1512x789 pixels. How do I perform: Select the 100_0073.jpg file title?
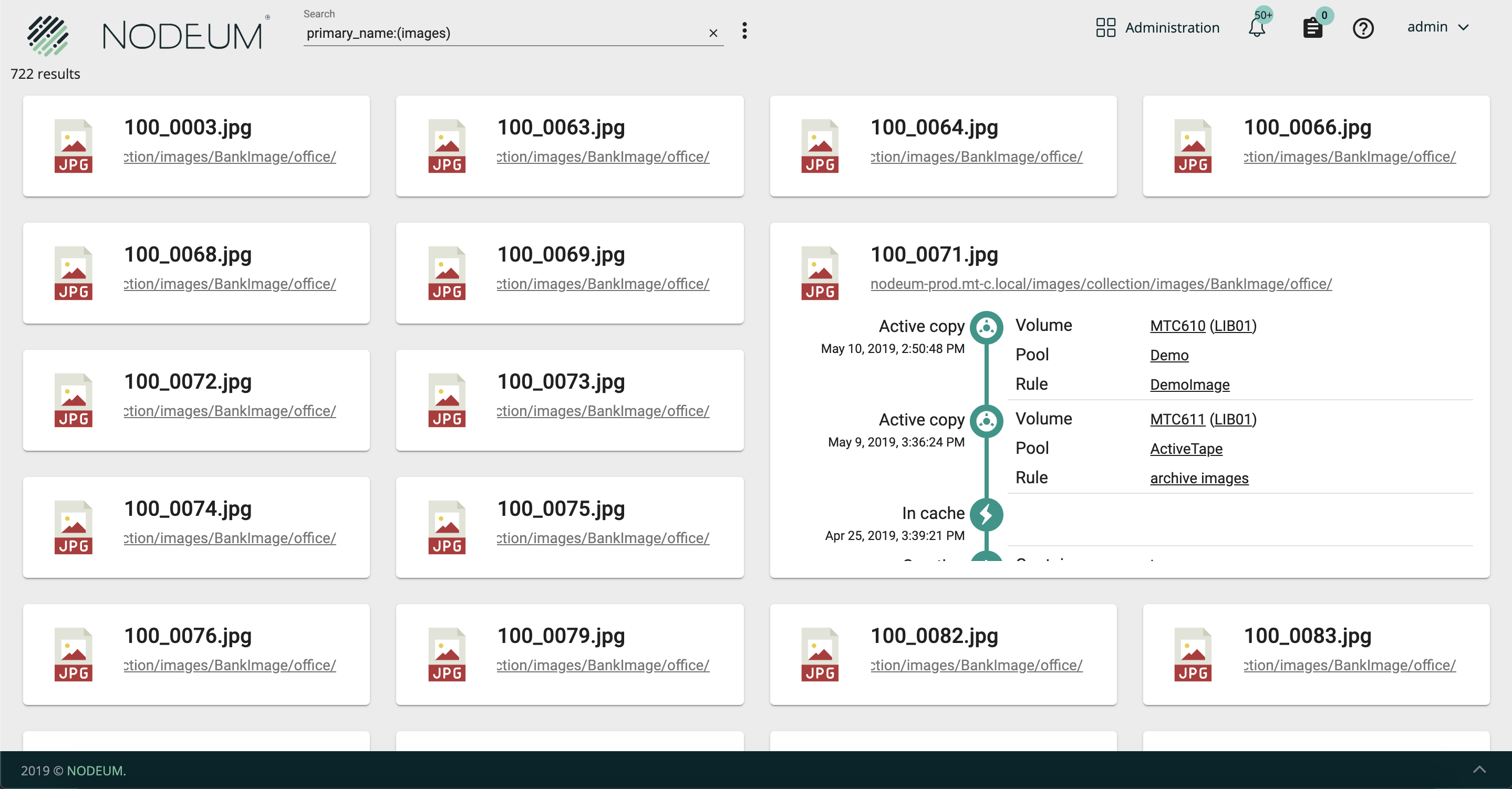pyautogui.click(x=561, y=382)
